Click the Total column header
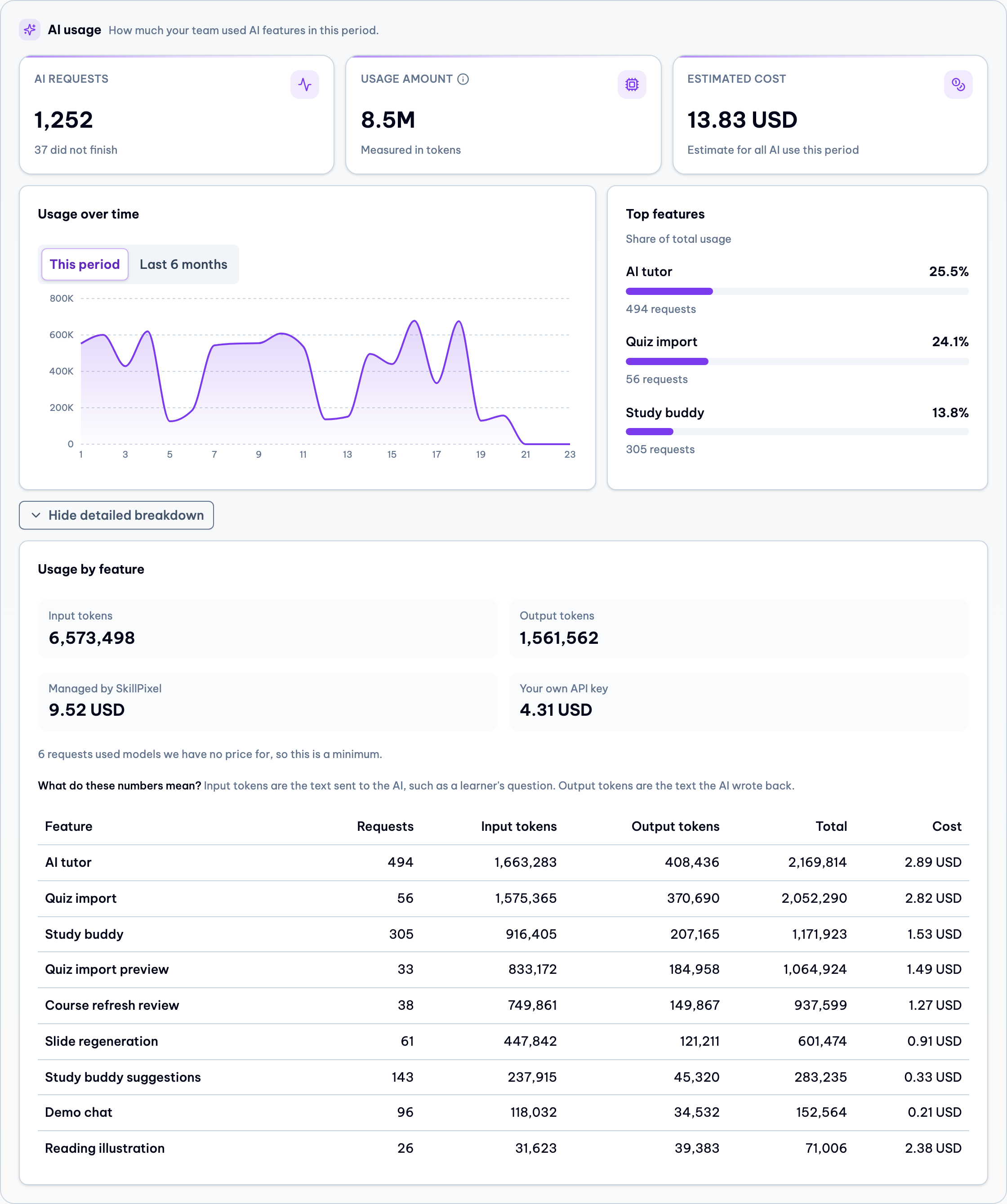The width and height of the screenshot is (1007, 1204). (x=831, y=826)
